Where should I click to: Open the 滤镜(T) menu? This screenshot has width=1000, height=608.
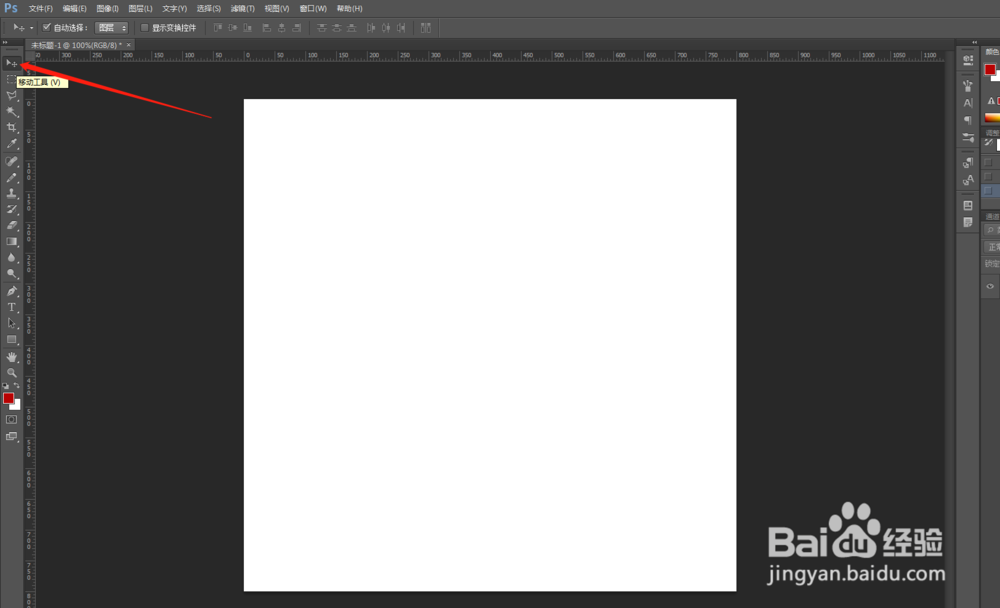242,9
